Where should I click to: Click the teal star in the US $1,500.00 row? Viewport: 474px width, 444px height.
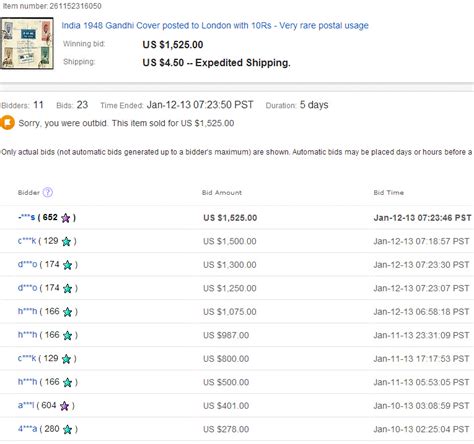click(x=66, y=241)
